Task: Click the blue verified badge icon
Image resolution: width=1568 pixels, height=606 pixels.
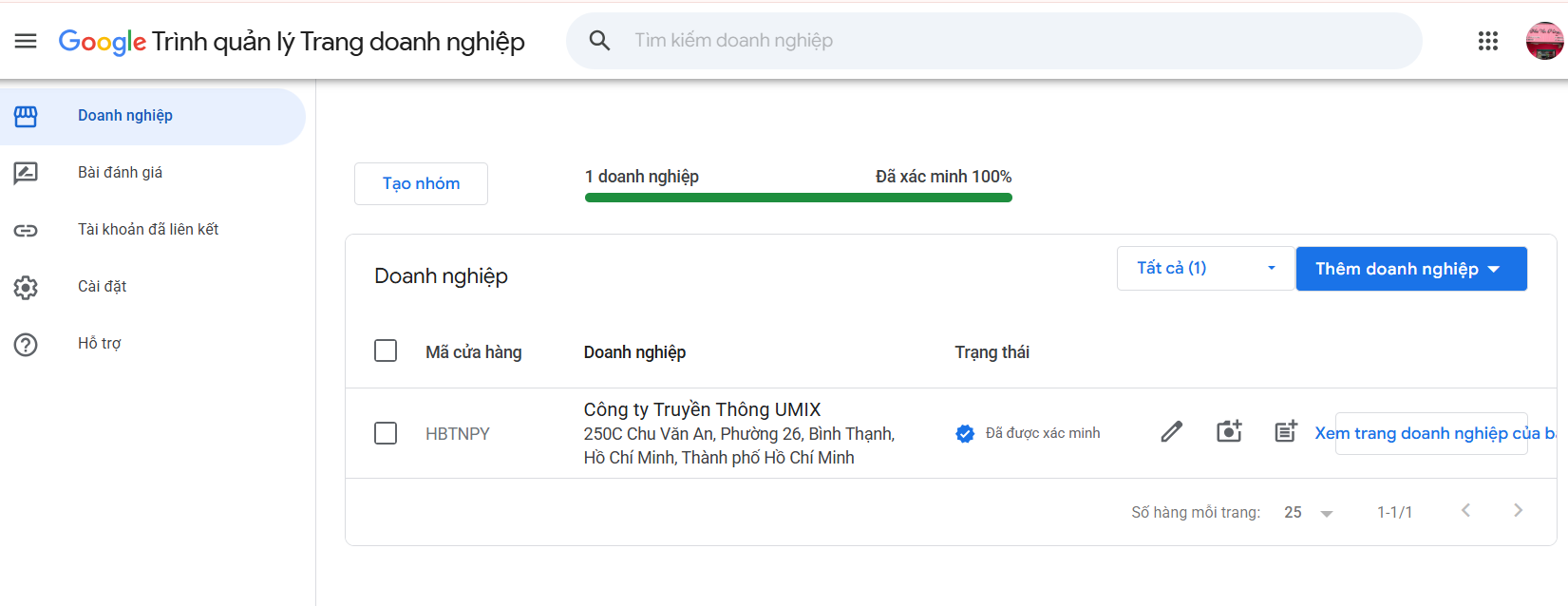Action: (965, 434)
